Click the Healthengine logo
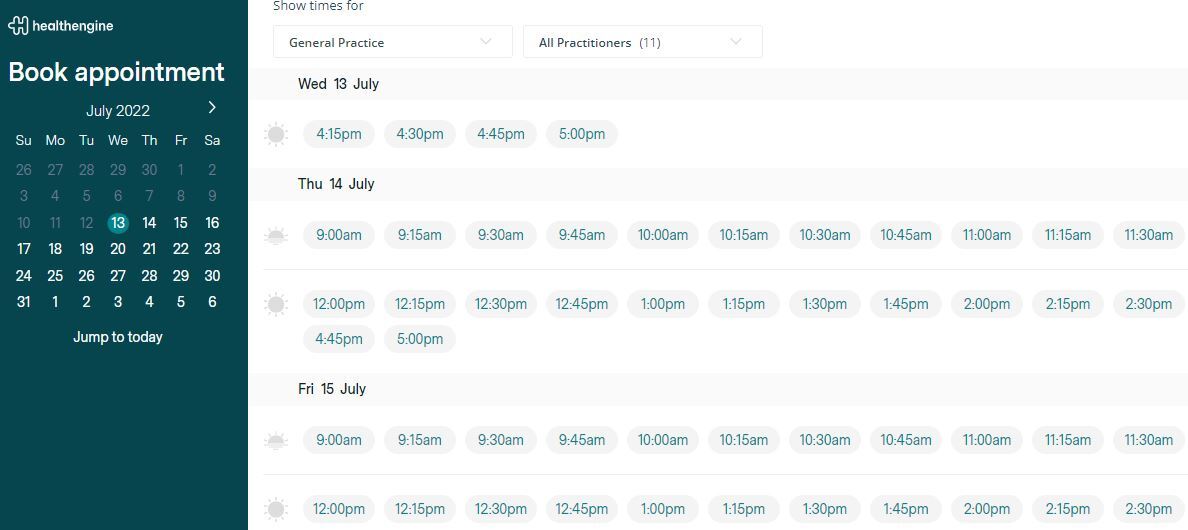 pos(61,26)
